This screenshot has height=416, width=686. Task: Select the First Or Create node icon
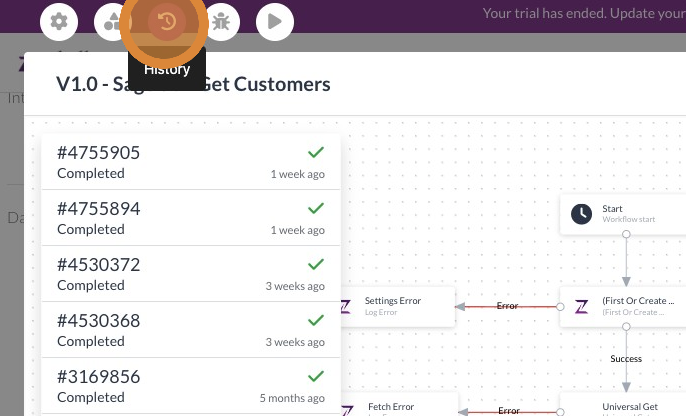pos(581,306)
